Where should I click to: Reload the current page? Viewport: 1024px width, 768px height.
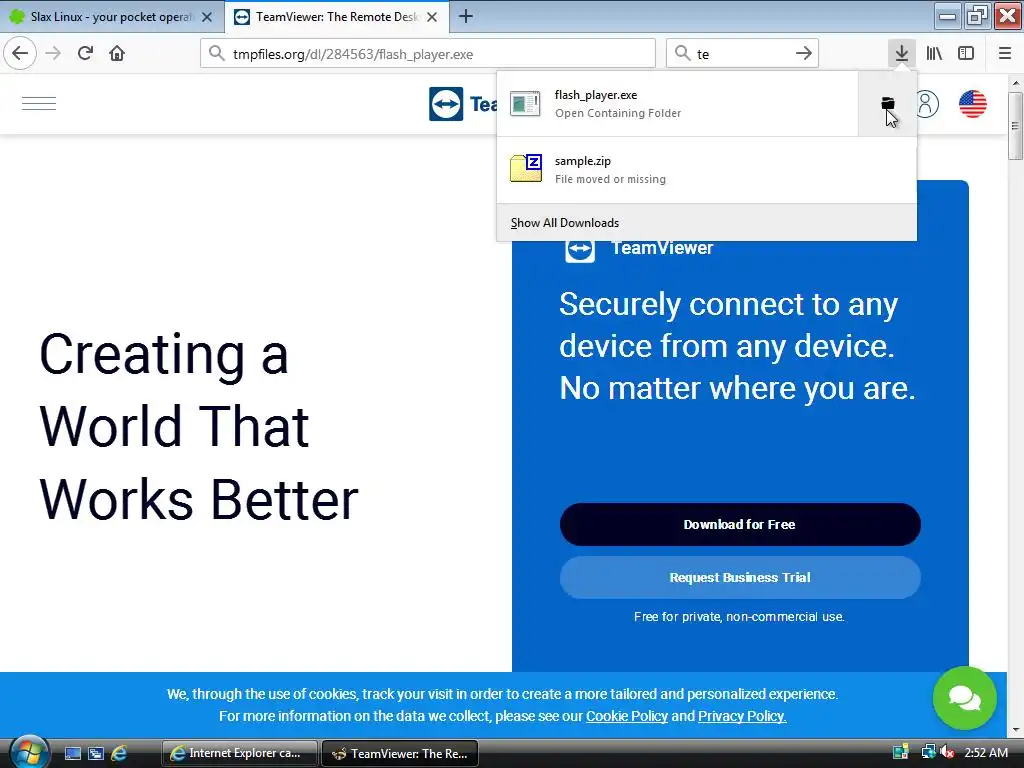click(x=86, y=53)
